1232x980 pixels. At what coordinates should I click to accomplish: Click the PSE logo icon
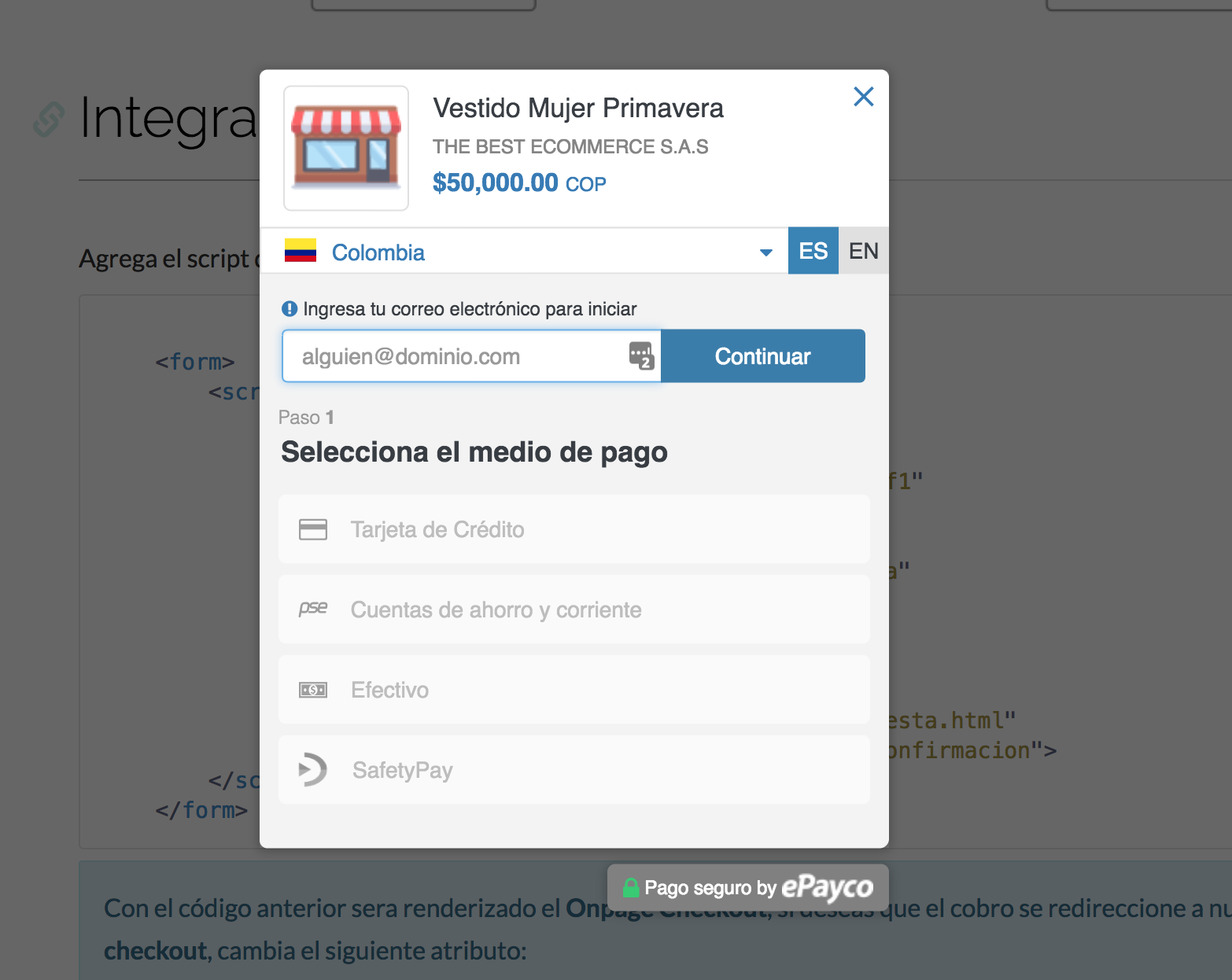tap(312, 608)
